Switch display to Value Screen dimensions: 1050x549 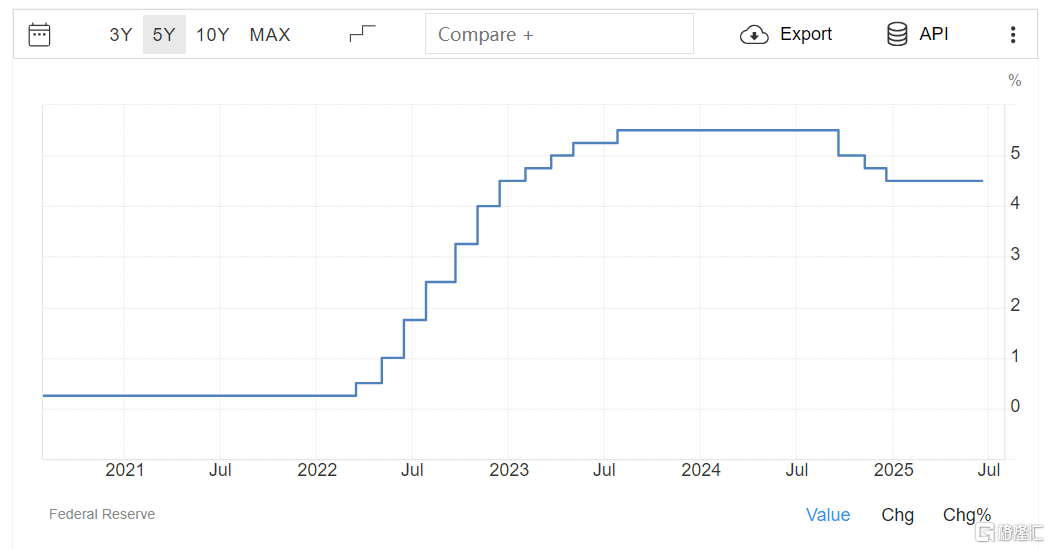[x=828, y=515]
